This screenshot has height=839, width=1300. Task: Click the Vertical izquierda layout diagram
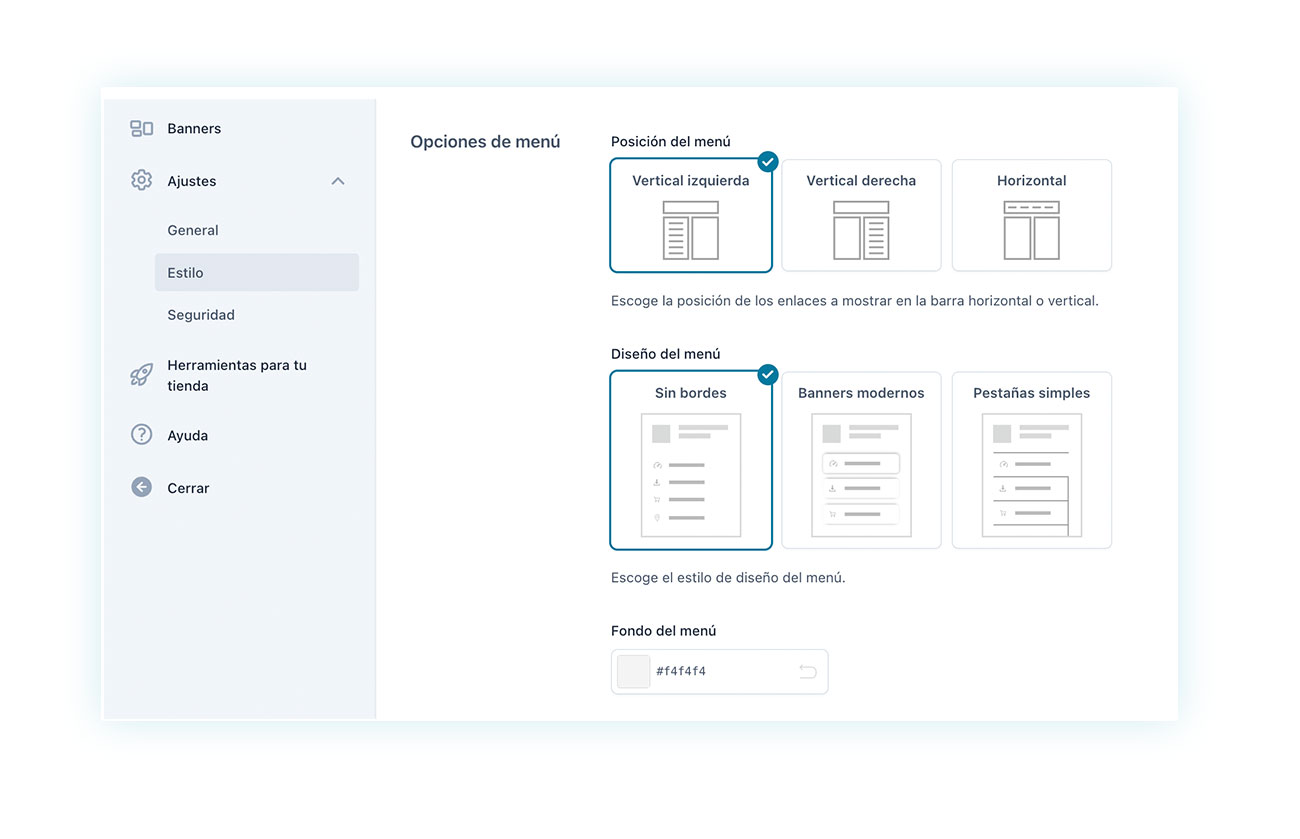point(691,230)
